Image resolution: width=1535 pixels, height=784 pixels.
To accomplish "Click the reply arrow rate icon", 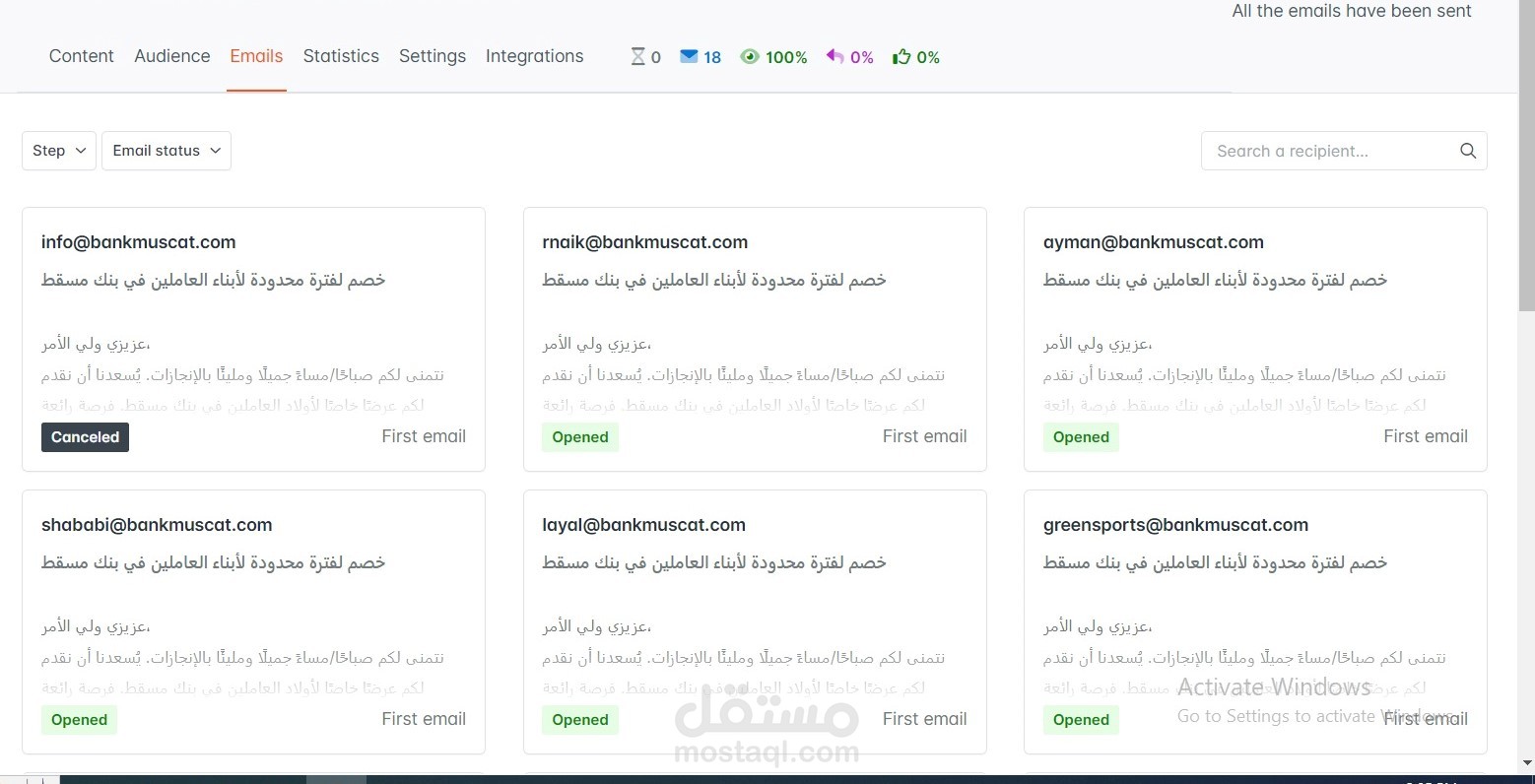I will coord(834,56).
